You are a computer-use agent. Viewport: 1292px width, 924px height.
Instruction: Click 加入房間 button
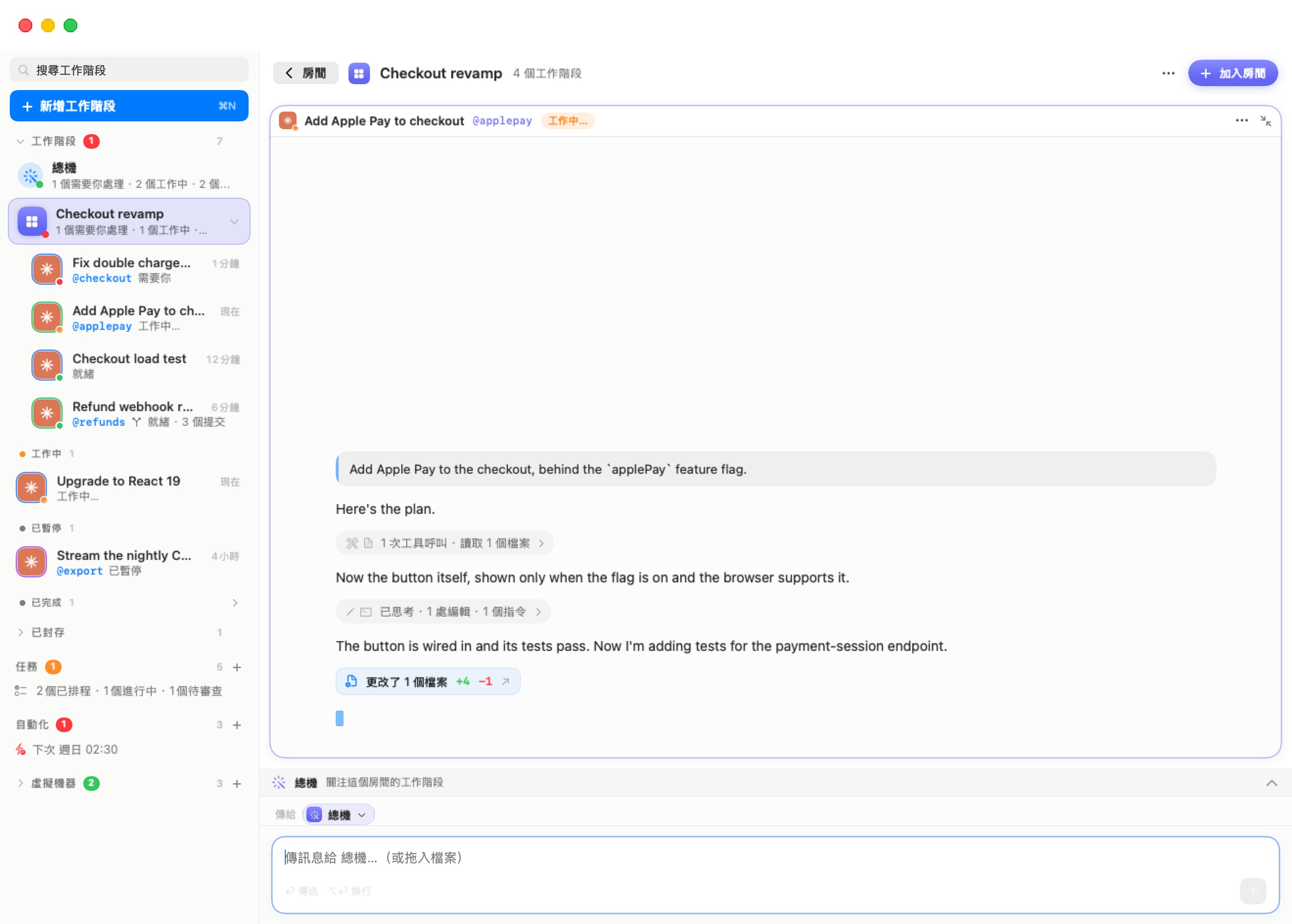(x=1233, y=73)
